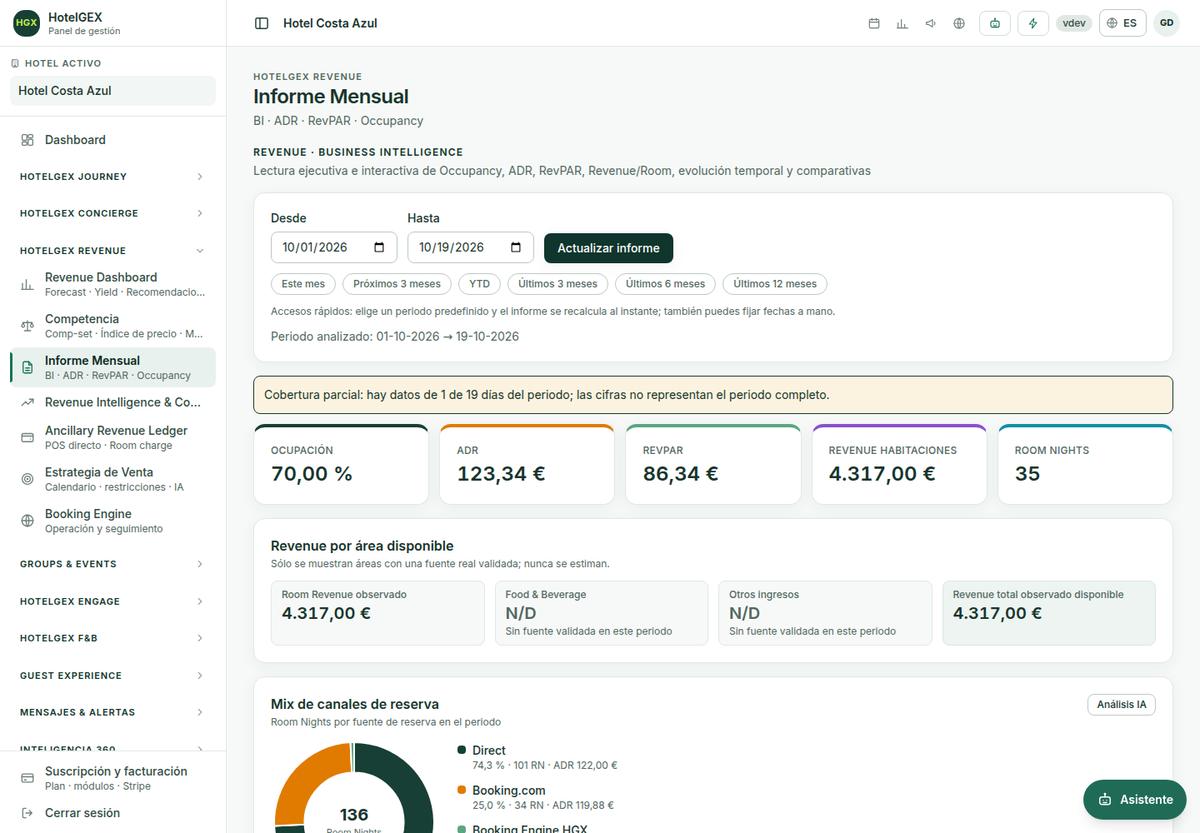The width and height of the screenshot is (1200, 833).
Task: Open Ancillary Revenue Ledger page
Action: coord(113,438)
